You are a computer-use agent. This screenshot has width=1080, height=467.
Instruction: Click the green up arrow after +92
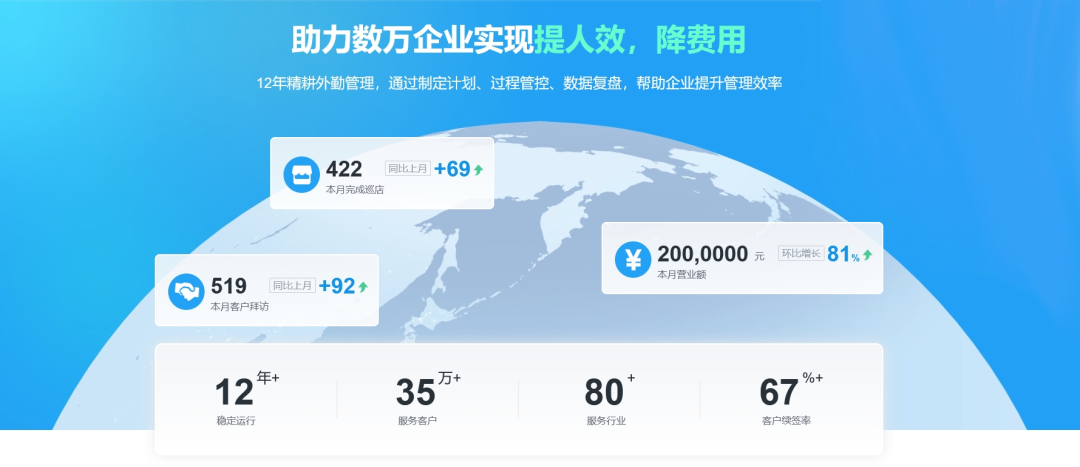point(363,287)
